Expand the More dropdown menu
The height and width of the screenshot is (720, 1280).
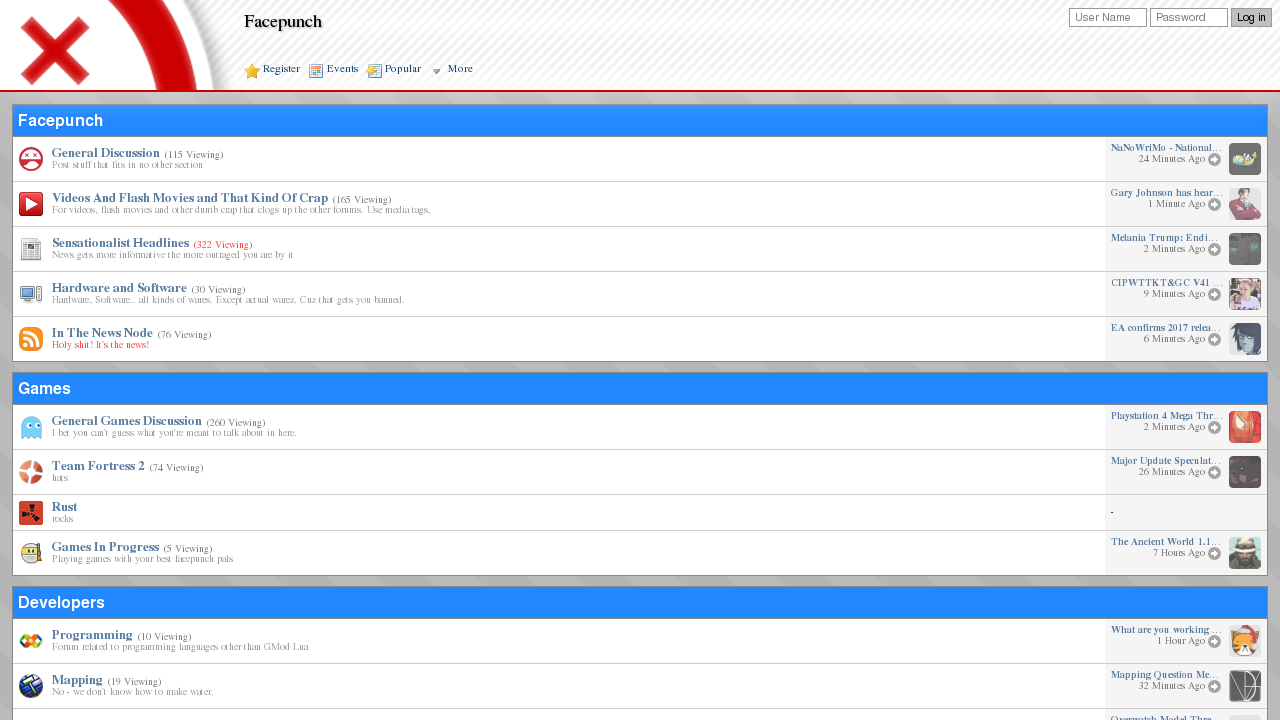coord(452,70)
